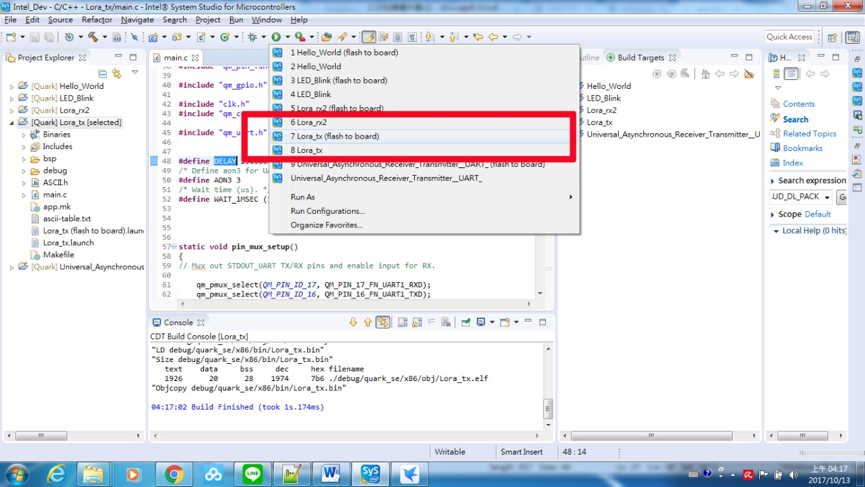Click the C/C++ perspective icon
This screenshot has width=865, height=487.
click(852, 37)
